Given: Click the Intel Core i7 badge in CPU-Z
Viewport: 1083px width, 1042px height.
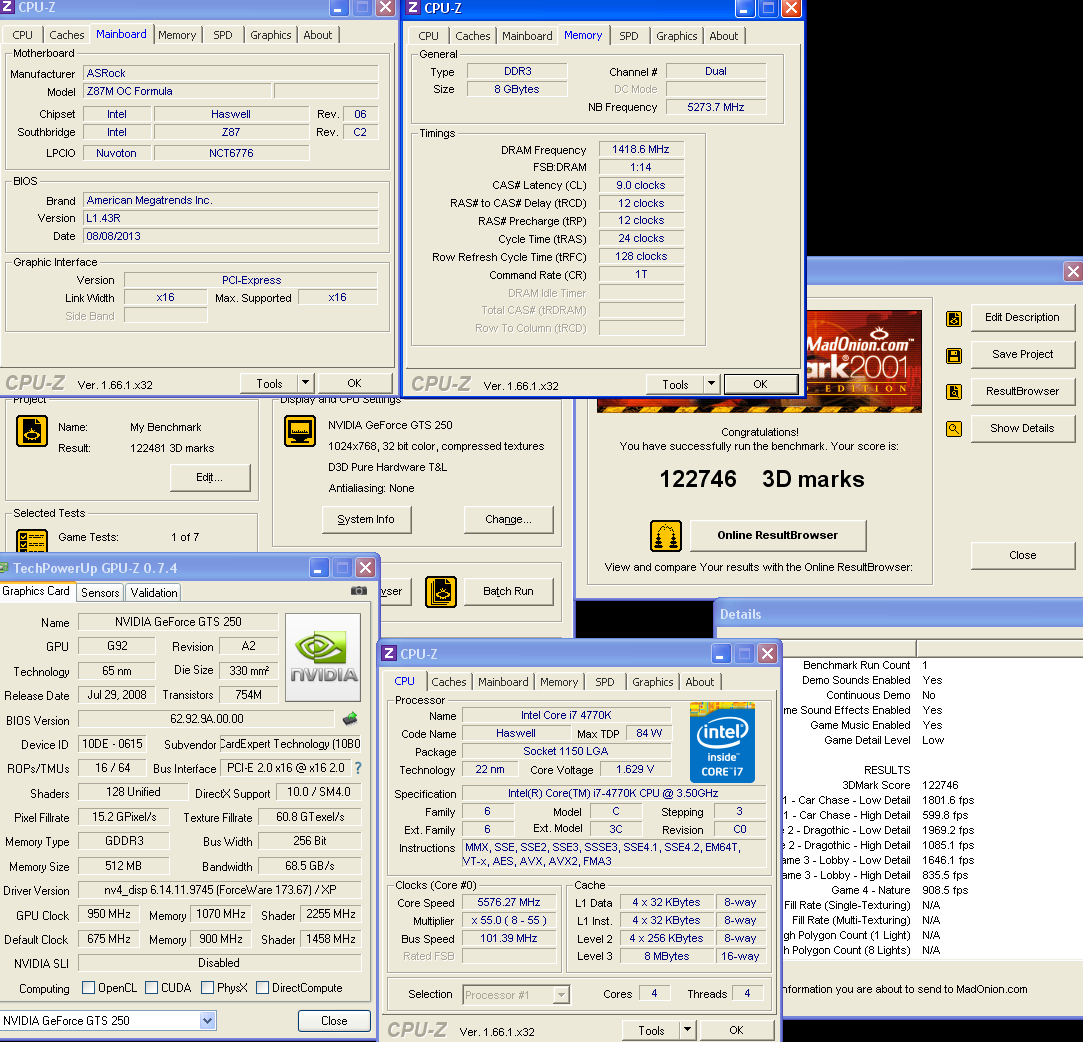Looking at the screenshot, I should point(722,743).
